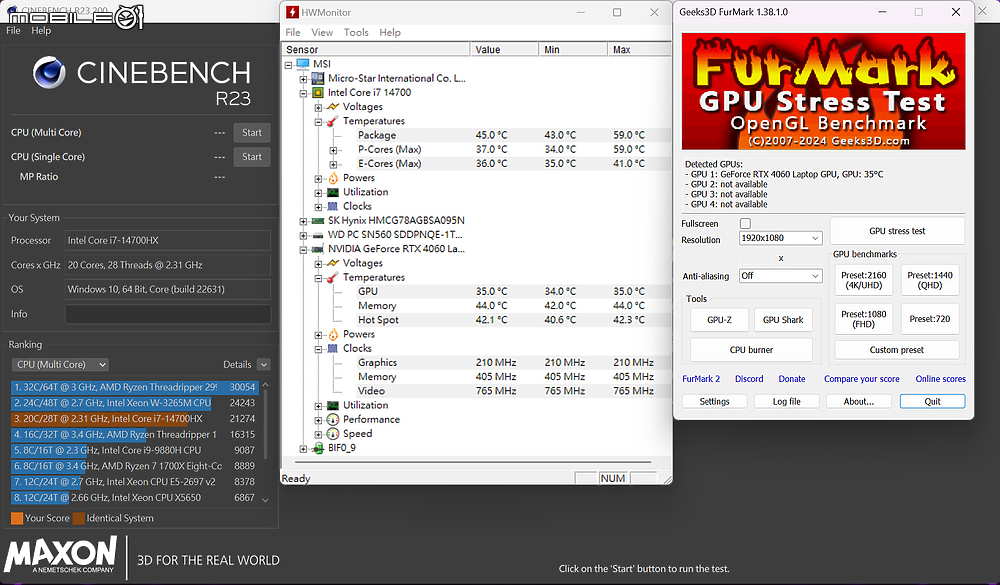Collapse the MSI root node in HWMonitor
The image size is (1000, 585).
click(x=288, y=64)
